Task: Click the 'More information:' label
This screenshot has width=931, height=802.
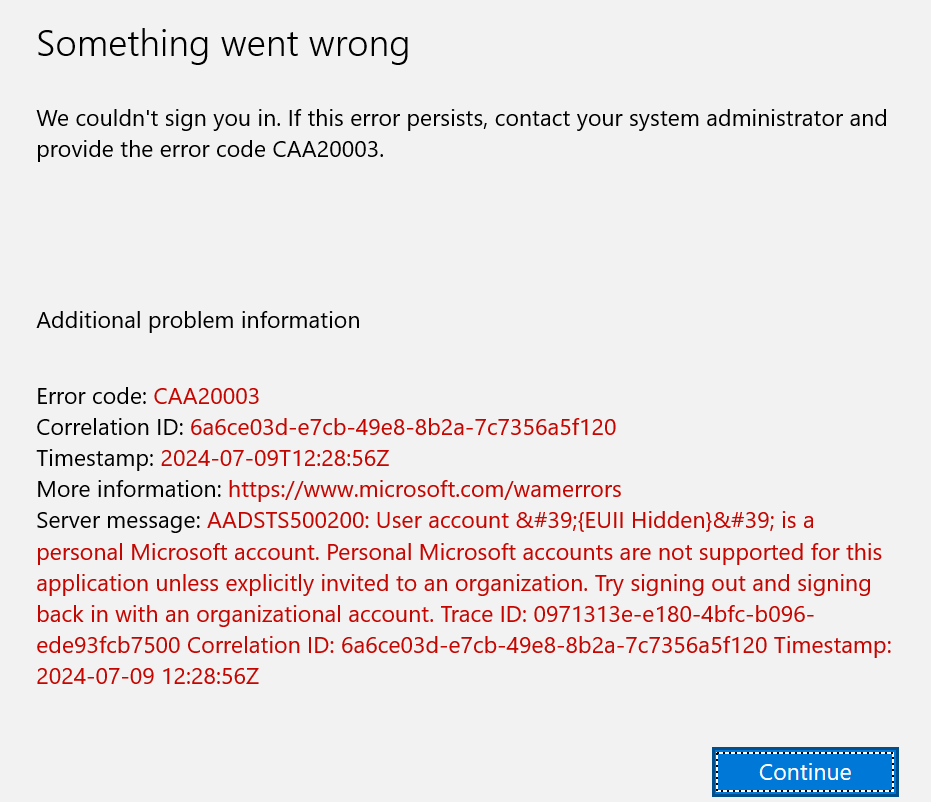Action: tap(129, 489)
